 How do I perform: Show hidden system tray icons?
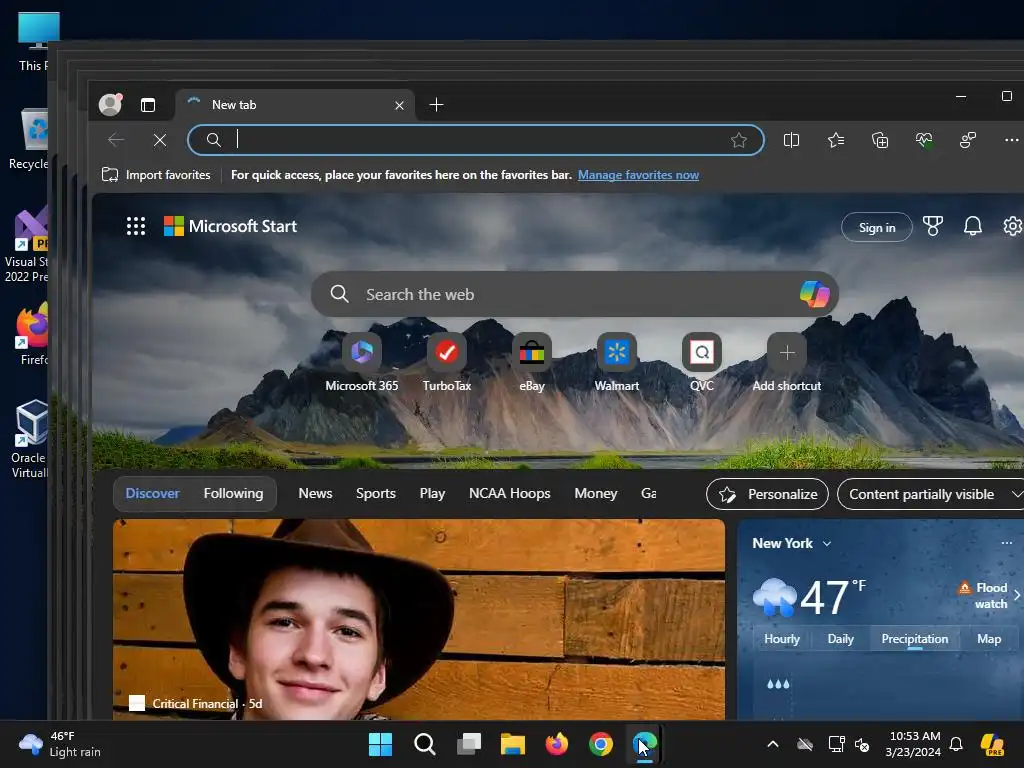[x=773, y=744]
